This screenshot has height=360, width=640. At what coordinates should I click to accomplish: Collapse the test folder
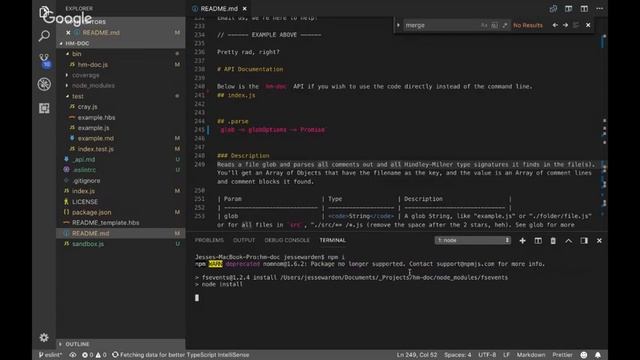point(67,96)
